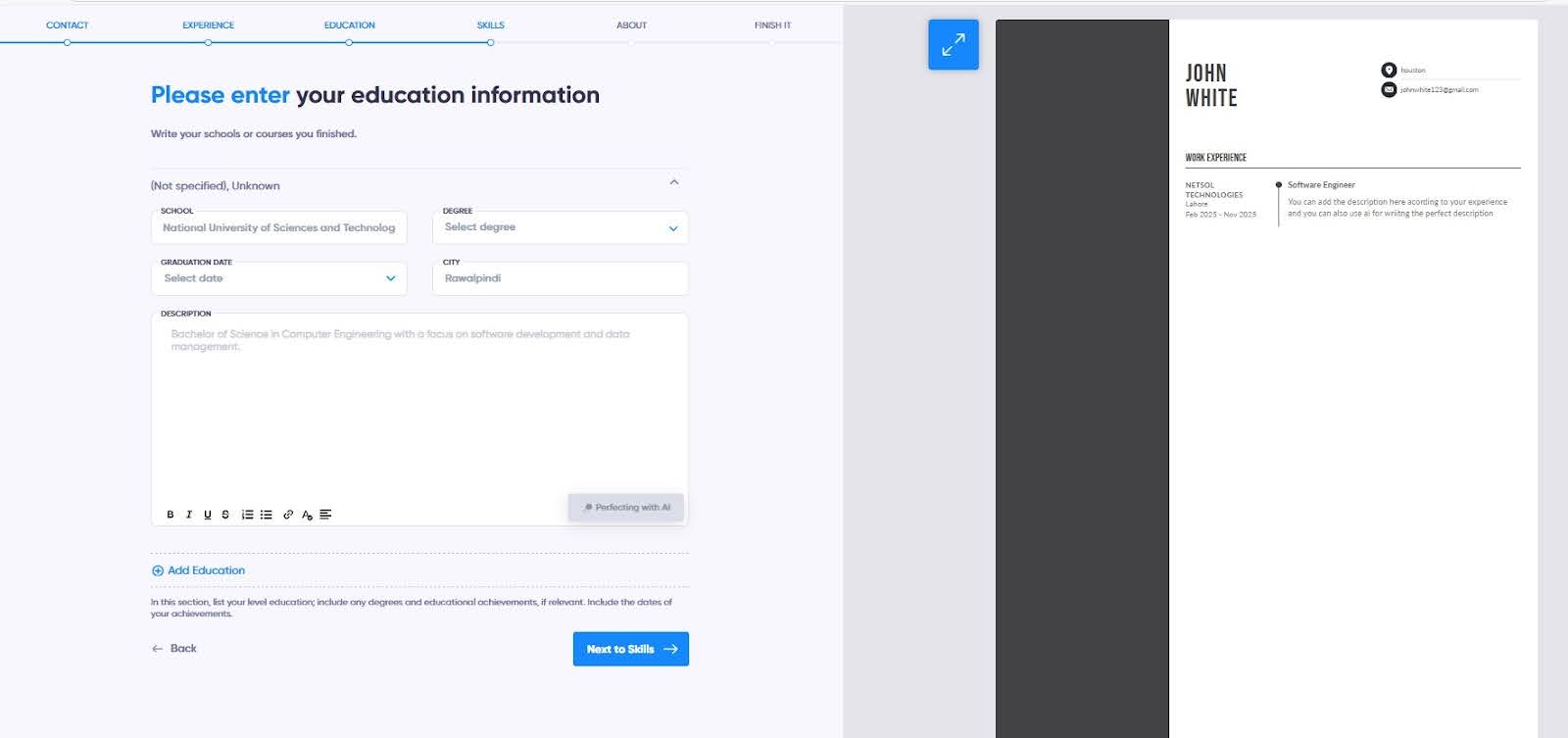The image size is (1568, 738).
Task: Click the Software Engineer title on resume
Action: [x=1321, y=184]
